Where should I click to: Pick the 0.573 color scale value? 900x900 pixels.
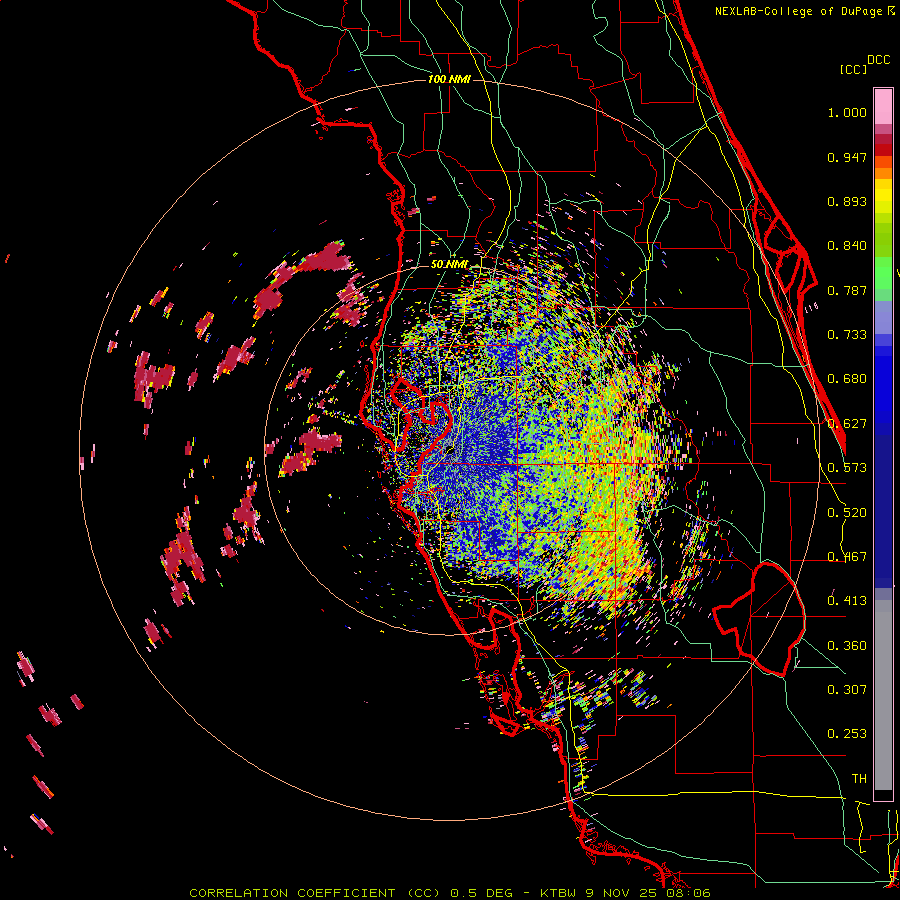point(847,468)
